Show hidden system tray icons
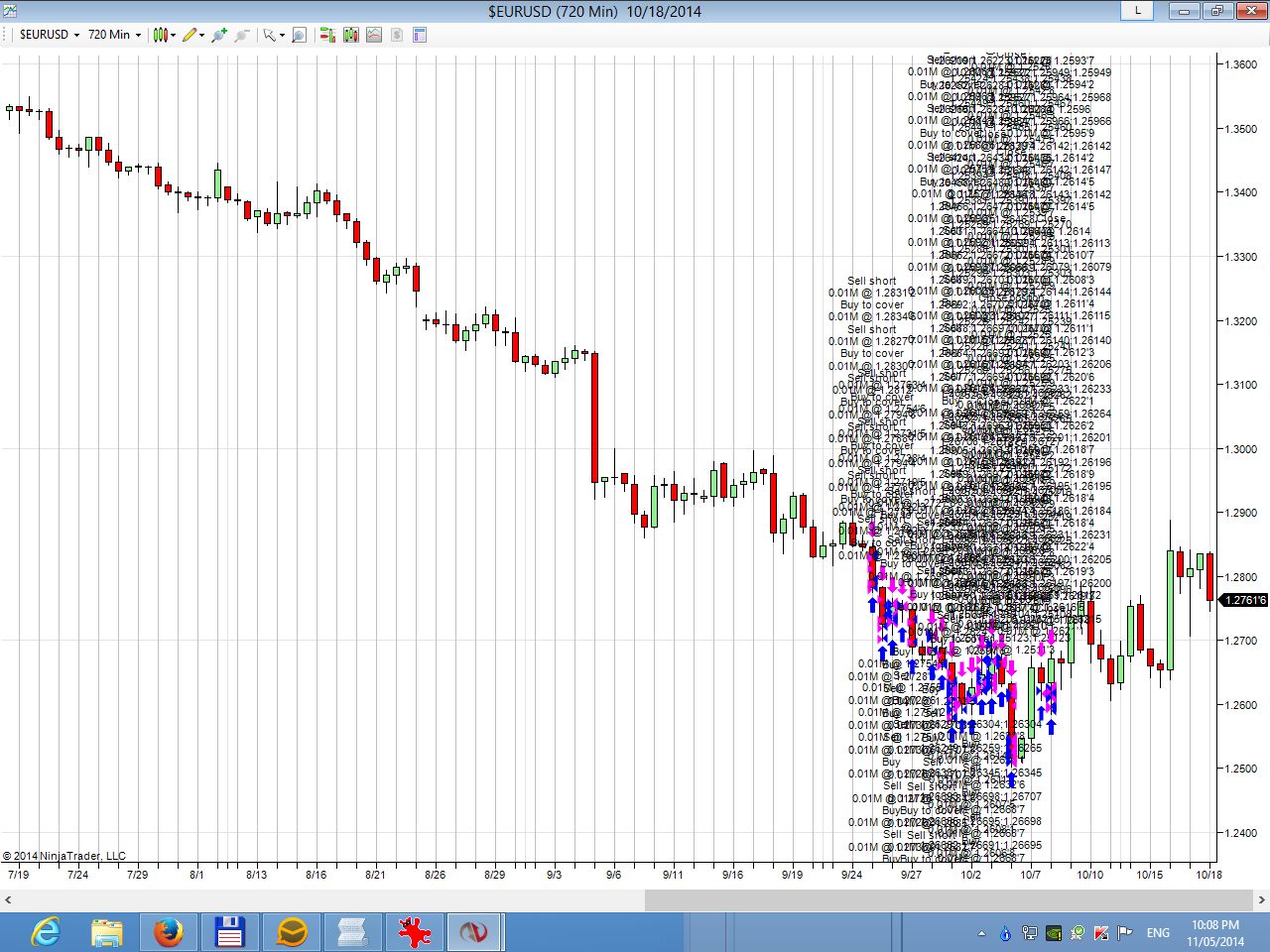Image resolution: width=1270 pixels, height=952 pixels. tap(982, 933)
